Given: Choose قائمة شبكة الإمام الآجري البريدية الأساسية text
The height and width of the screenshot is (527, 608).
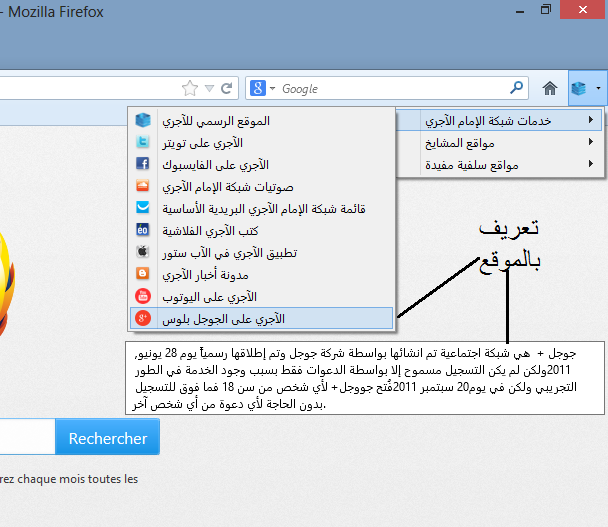Looking at the screenshot, I should pos(264,209).
